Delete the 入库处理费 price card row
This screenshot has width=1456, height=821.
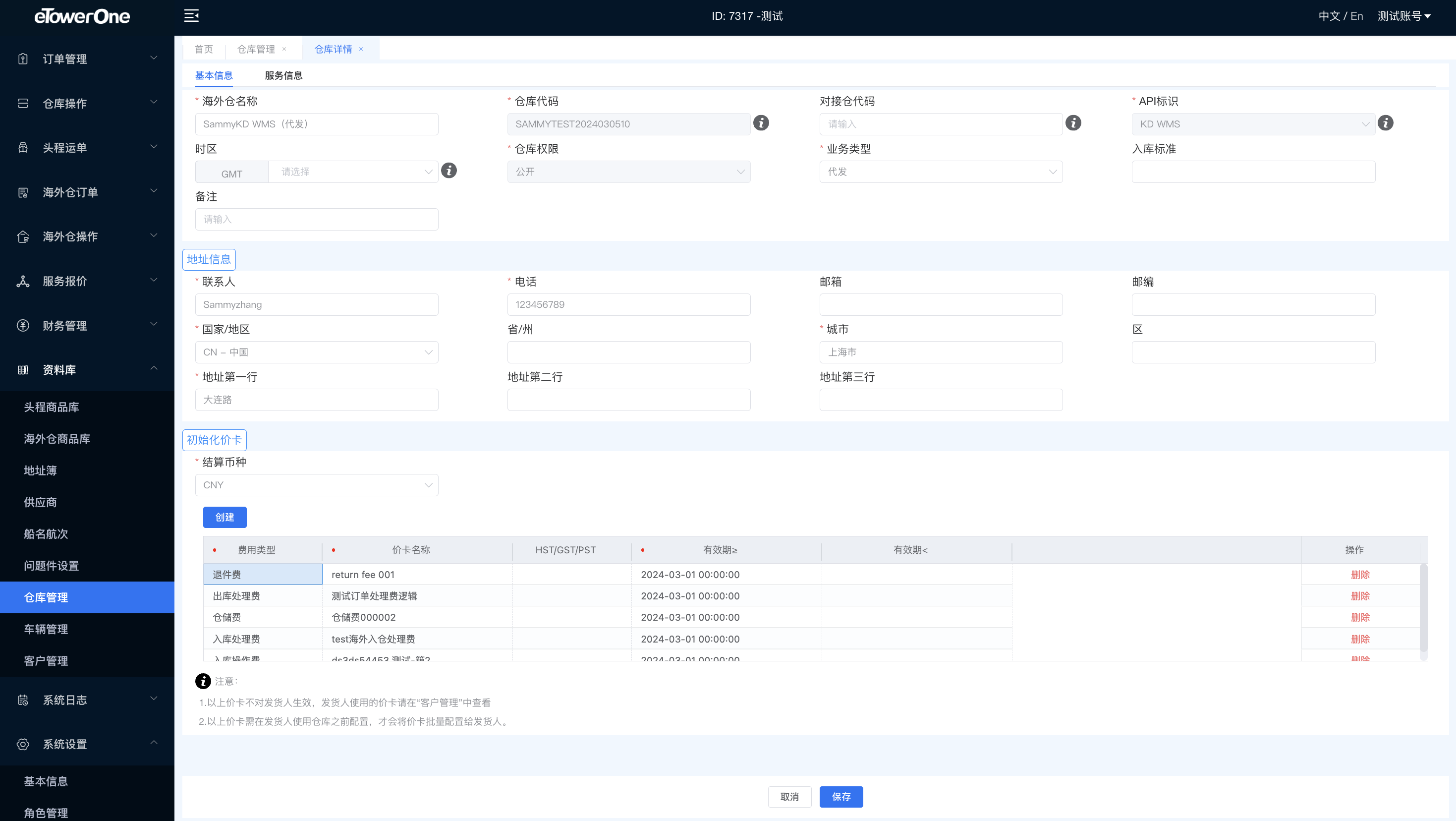[1360, 639]
